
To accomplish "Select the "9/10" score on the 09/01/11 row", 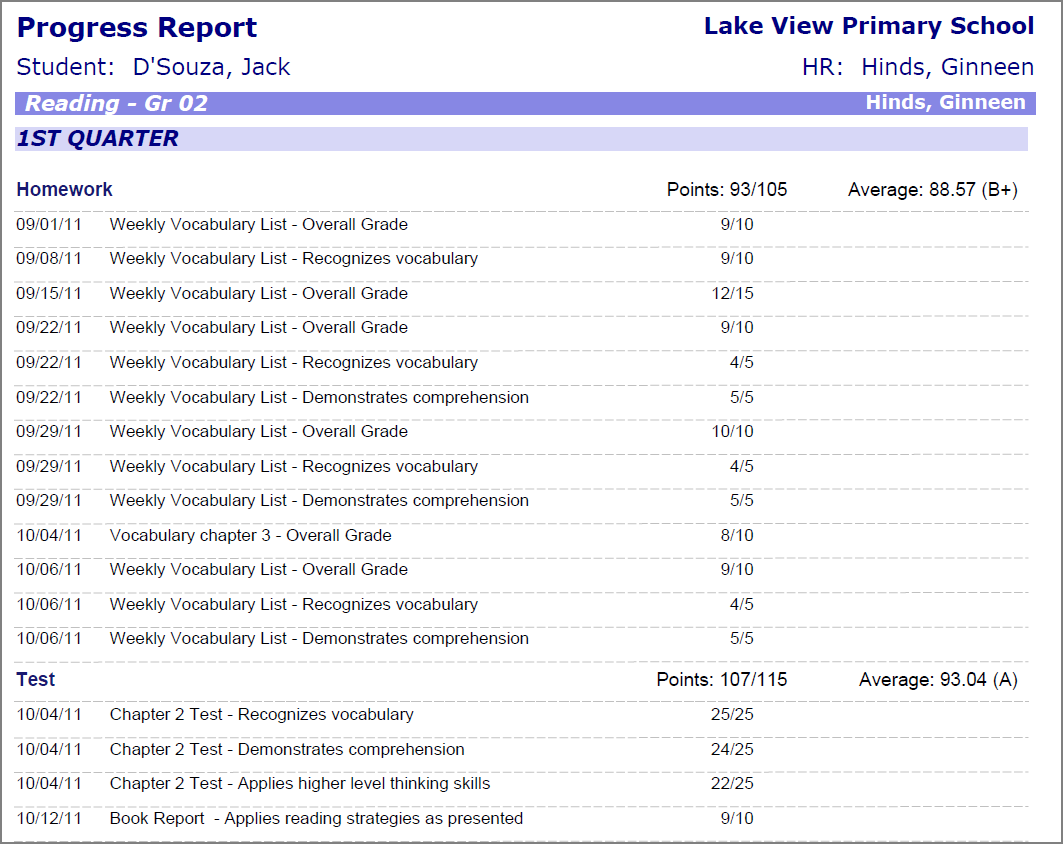I will tap(737, 224).
